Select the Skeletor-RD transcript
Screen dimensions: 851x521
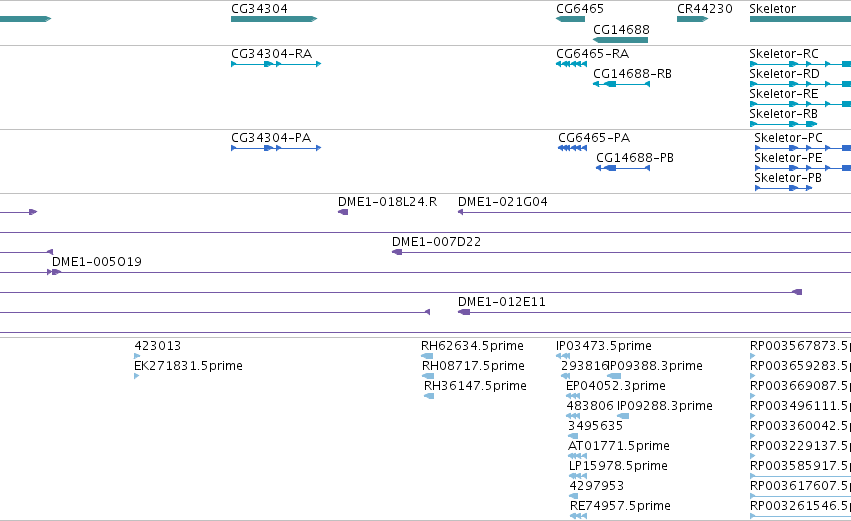(x=784, y=74)
